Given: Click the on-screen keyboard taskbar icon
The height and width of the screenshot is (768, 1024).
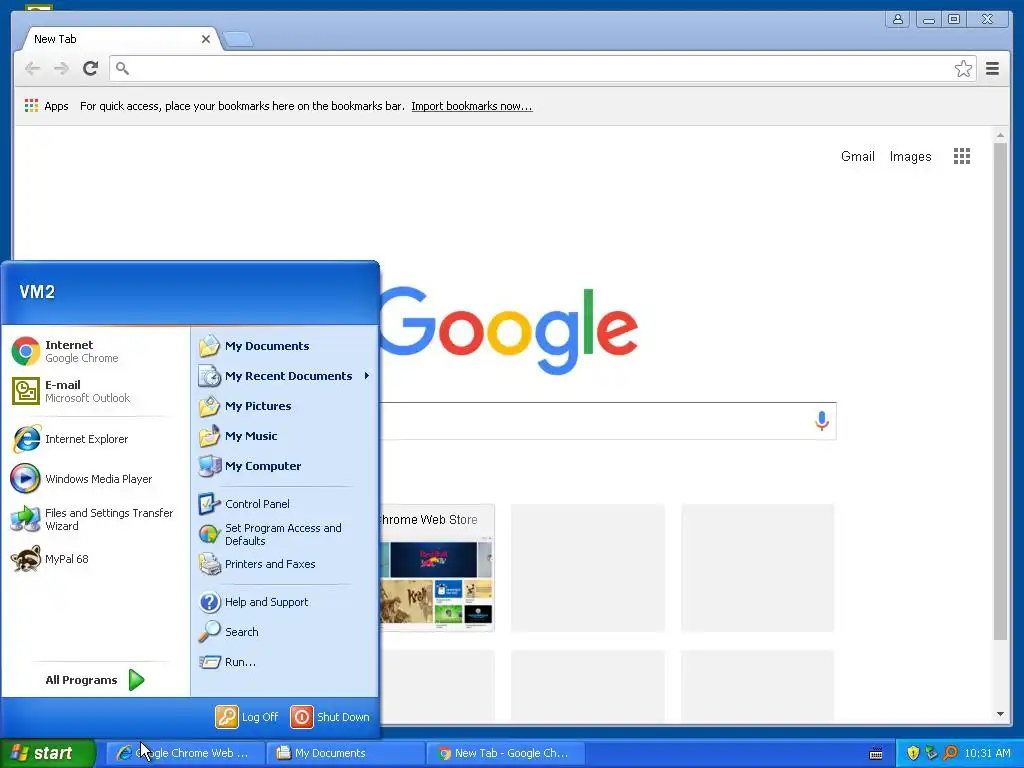Looking at the screenshot, I should point(876,754).
